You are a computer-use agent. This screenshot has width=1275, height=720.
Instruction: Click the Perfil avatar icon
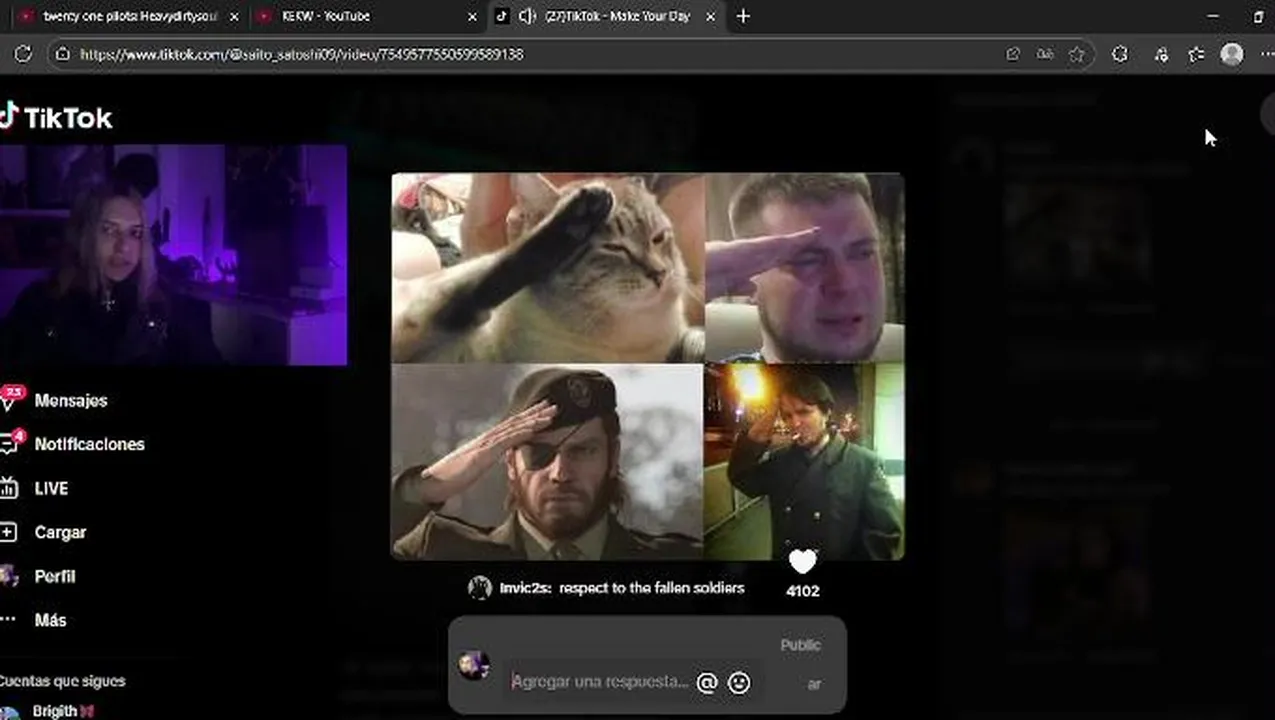click(9, 576)
